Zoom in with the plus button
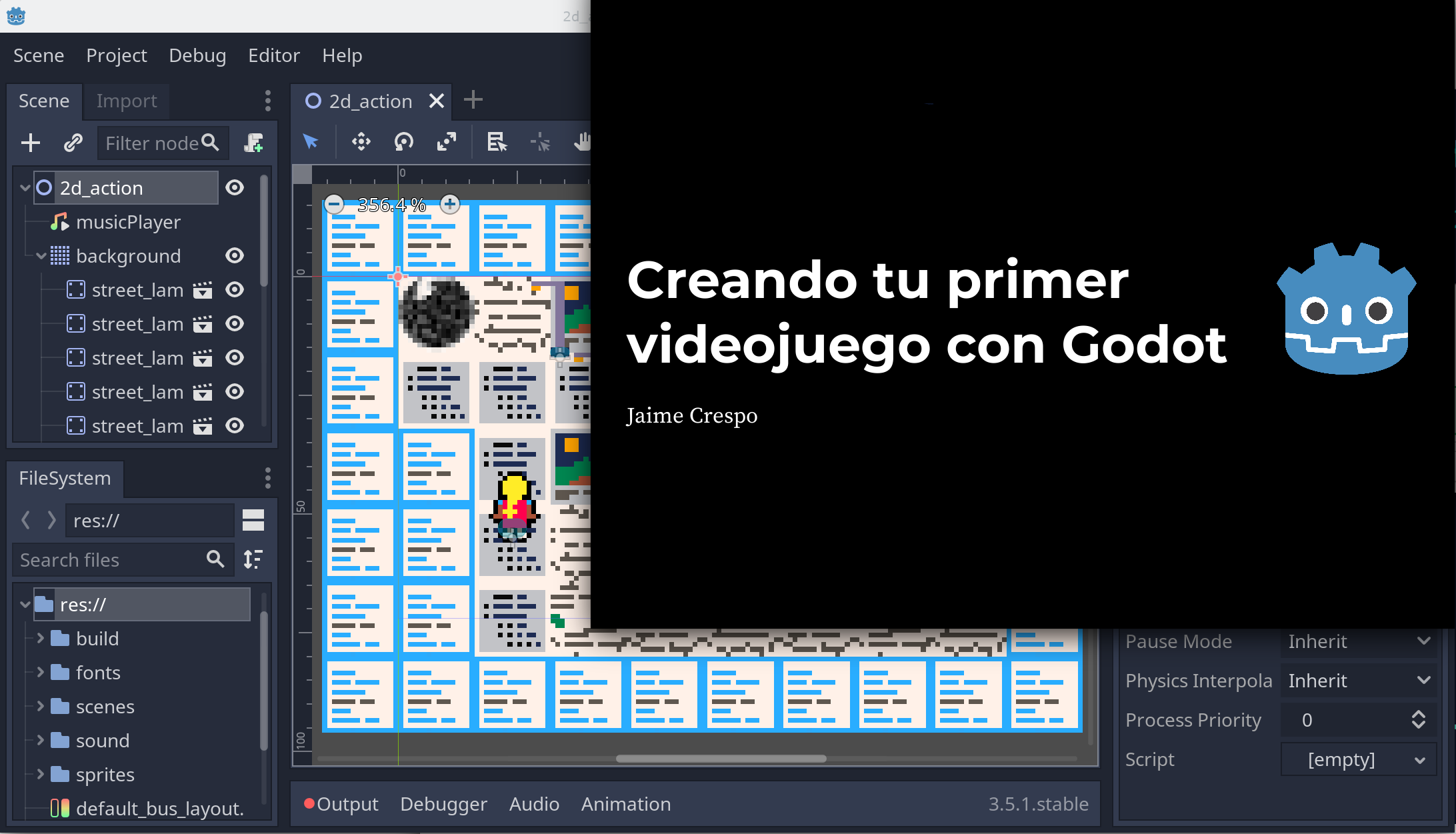This screenshot has width=1456, height=834. pos(451,204)
